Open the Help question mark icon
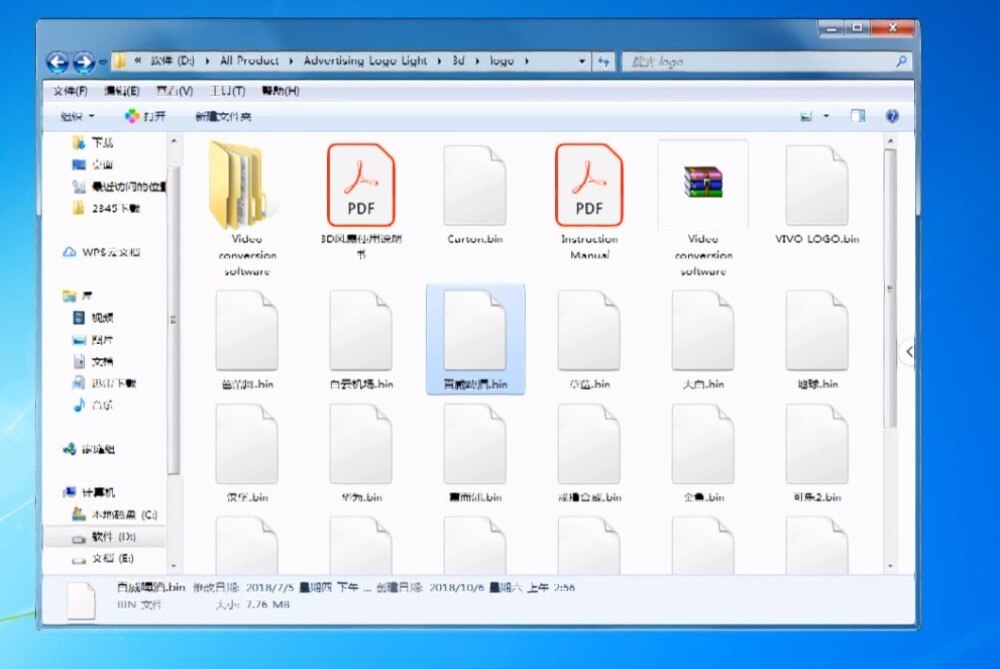Viewport: 1000px width, 669px height. (x=892, y=115)
